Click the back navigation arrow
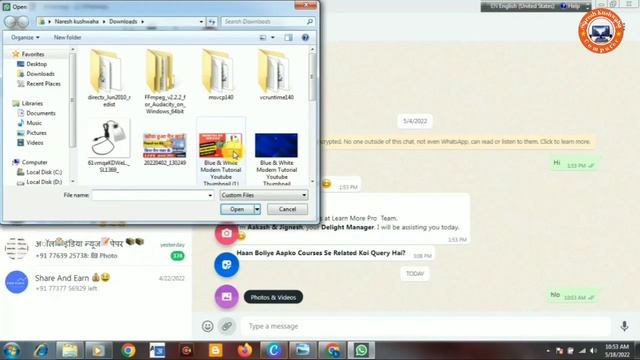This screenshot has width=640, height=360. (x=11, y=22)
